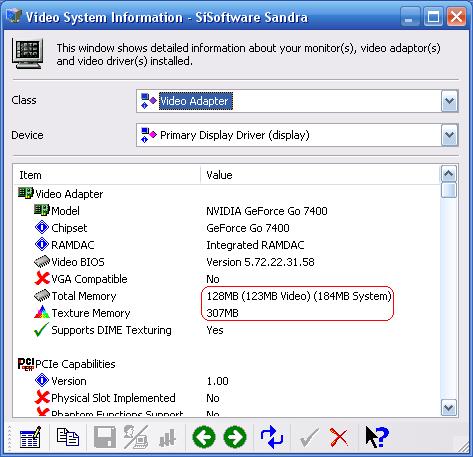Click the toolbar grip handle
This screenshot has width=473, height=457.
click(9, 437)
